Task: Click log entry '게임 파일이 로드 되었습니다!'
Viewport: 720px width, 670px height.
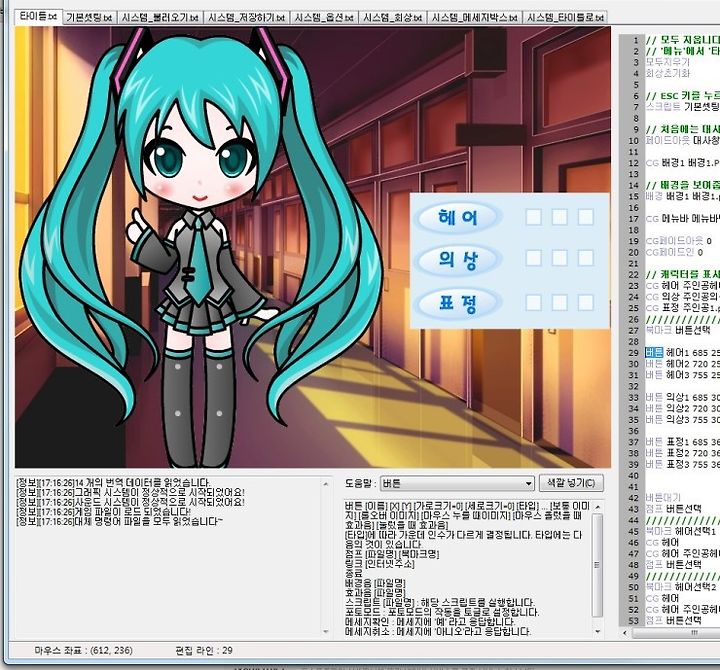Action: (x=103, y=512)
